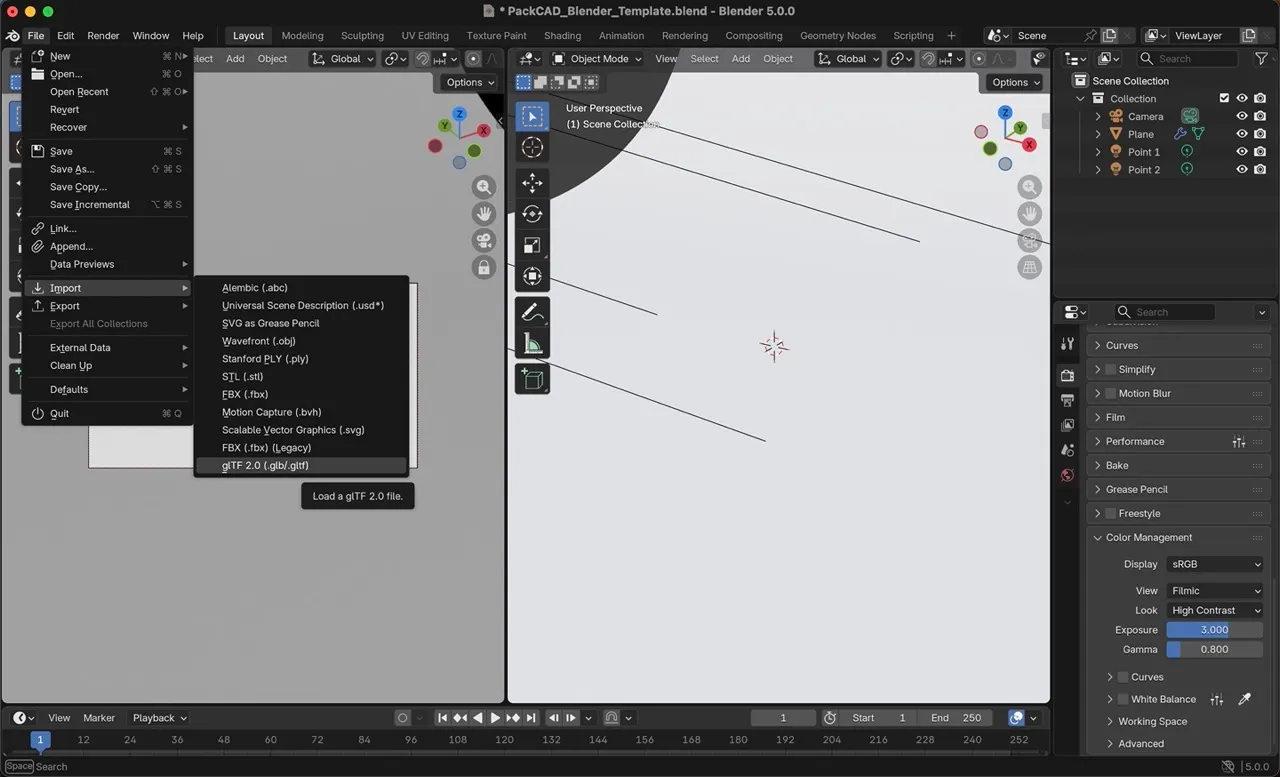
Task: Click the Options button above the viewport
Action: pyautogui.click(x=1013, y=82)
